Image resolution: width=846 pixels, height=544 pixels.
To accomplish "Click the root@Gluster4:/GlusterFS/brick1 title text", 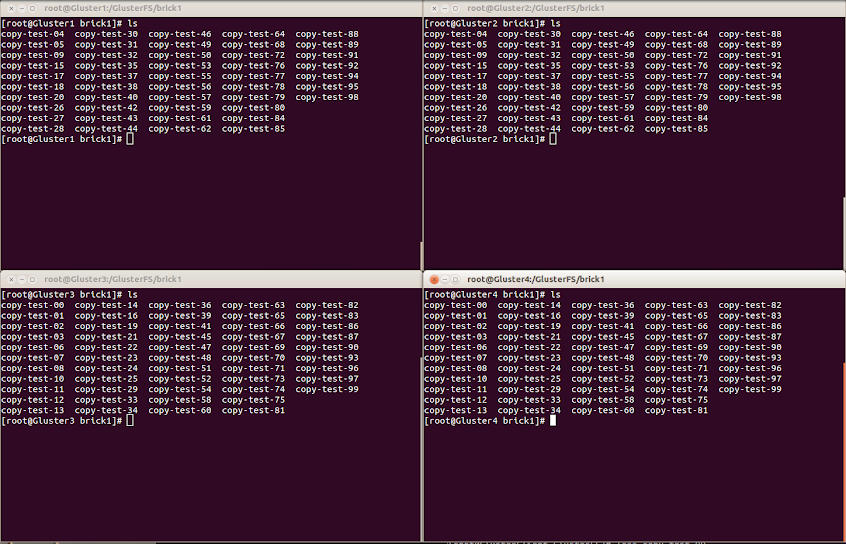I will (536, 280).
